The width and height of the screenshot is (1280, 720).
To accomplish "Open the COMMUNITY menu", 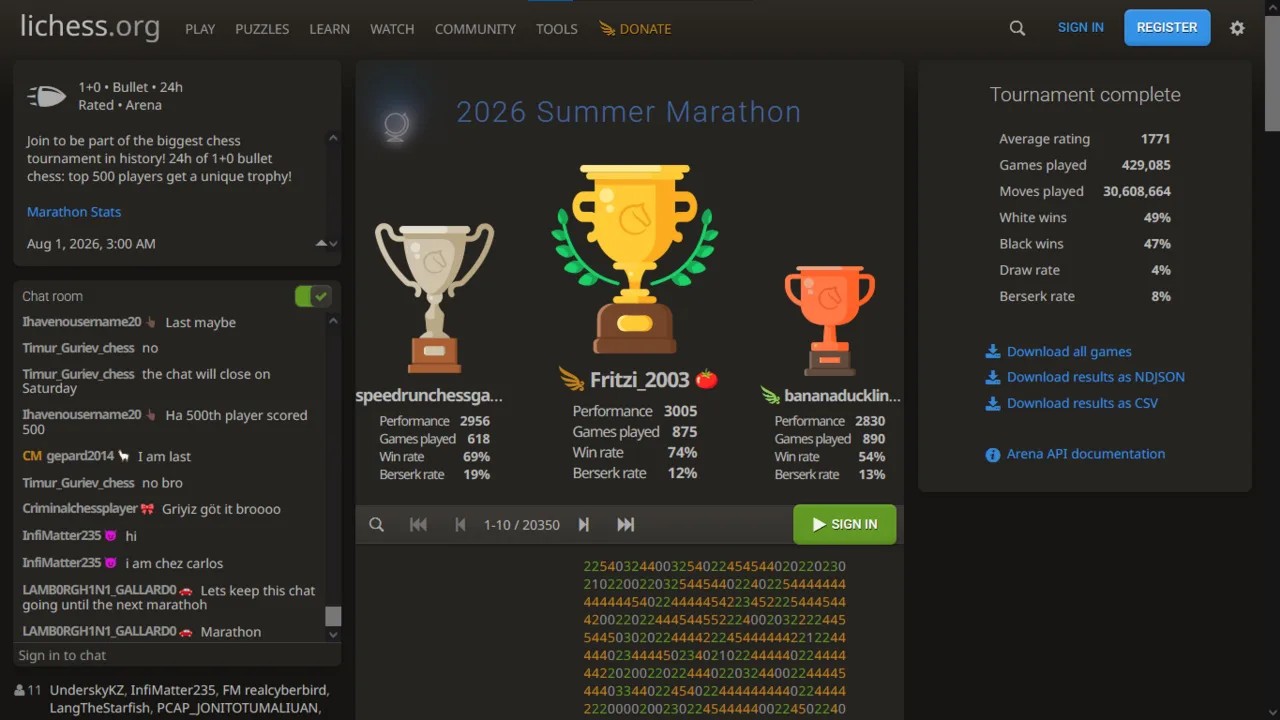I will click(475, 29).
